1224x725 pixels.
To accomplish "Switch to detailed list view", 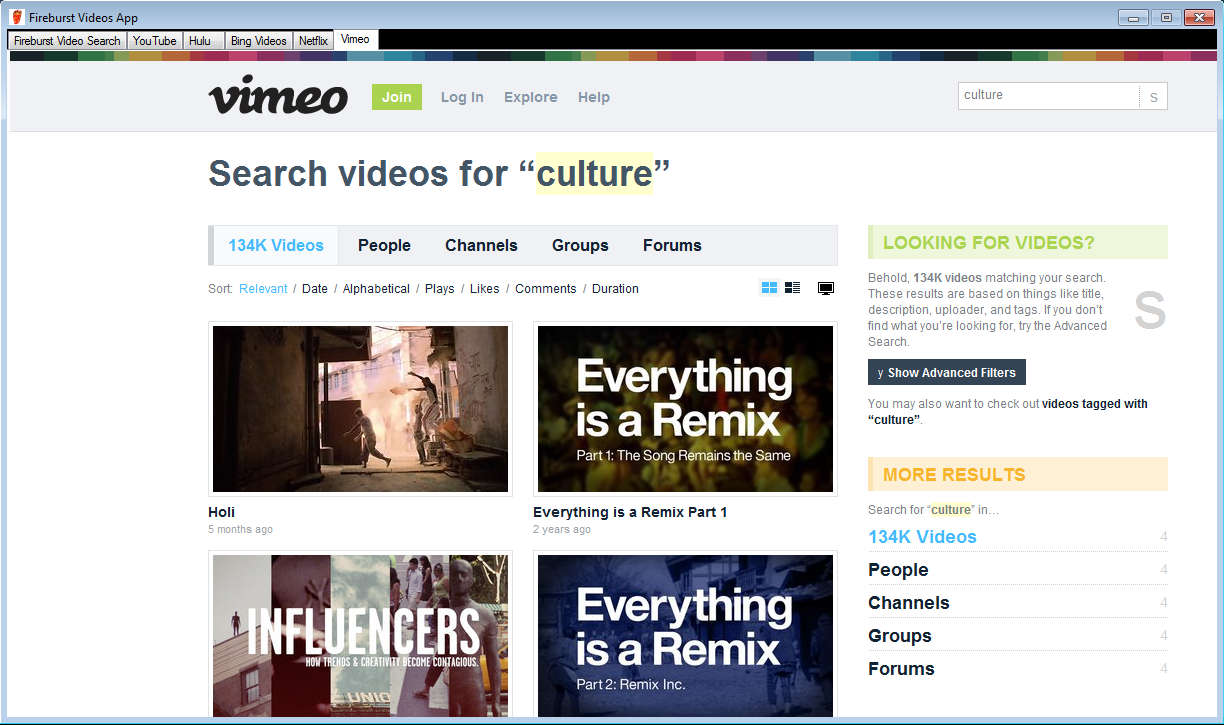I will pyautogui.click(x=793, y=288).
